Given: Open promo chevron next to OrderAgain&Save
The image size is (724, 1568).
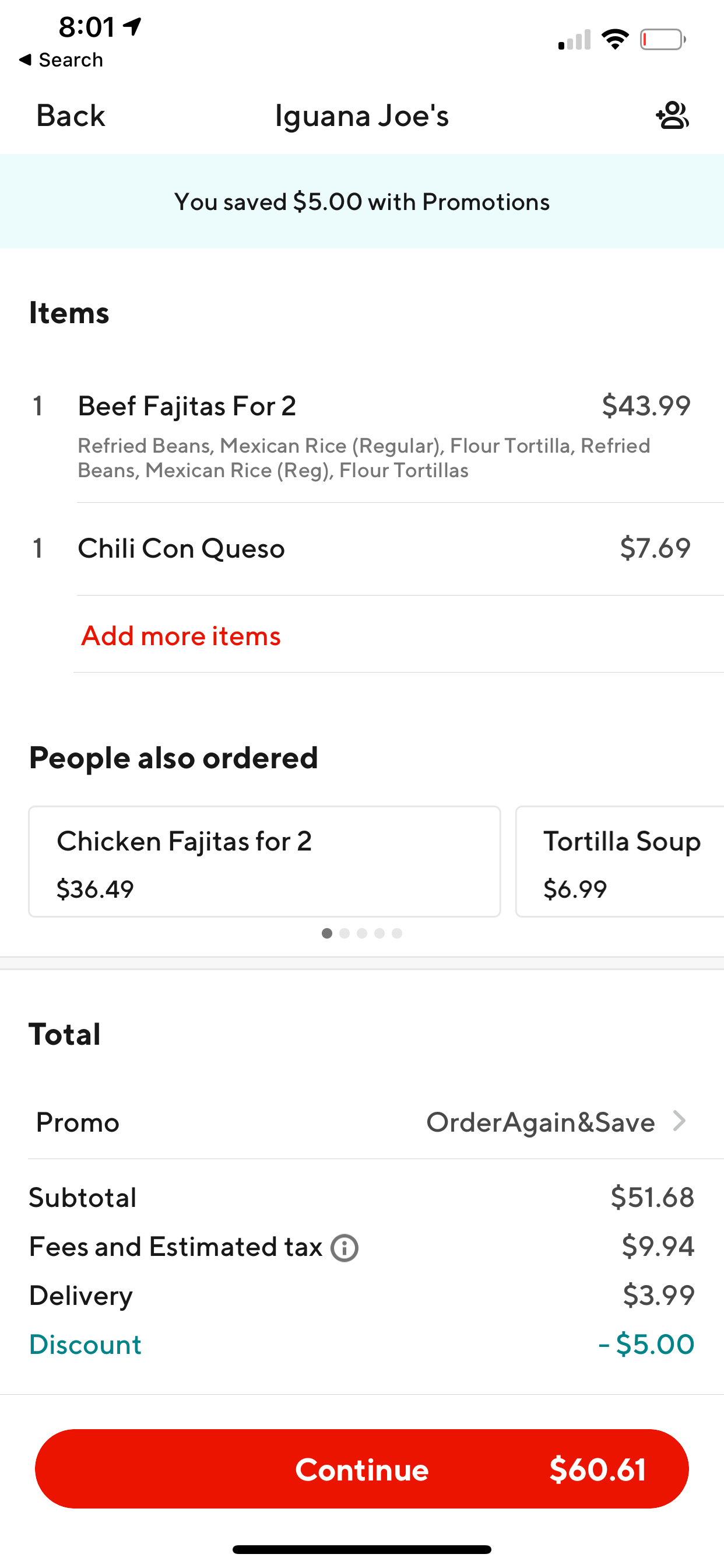Looking at the screenshot, I should pos(679,1121).
